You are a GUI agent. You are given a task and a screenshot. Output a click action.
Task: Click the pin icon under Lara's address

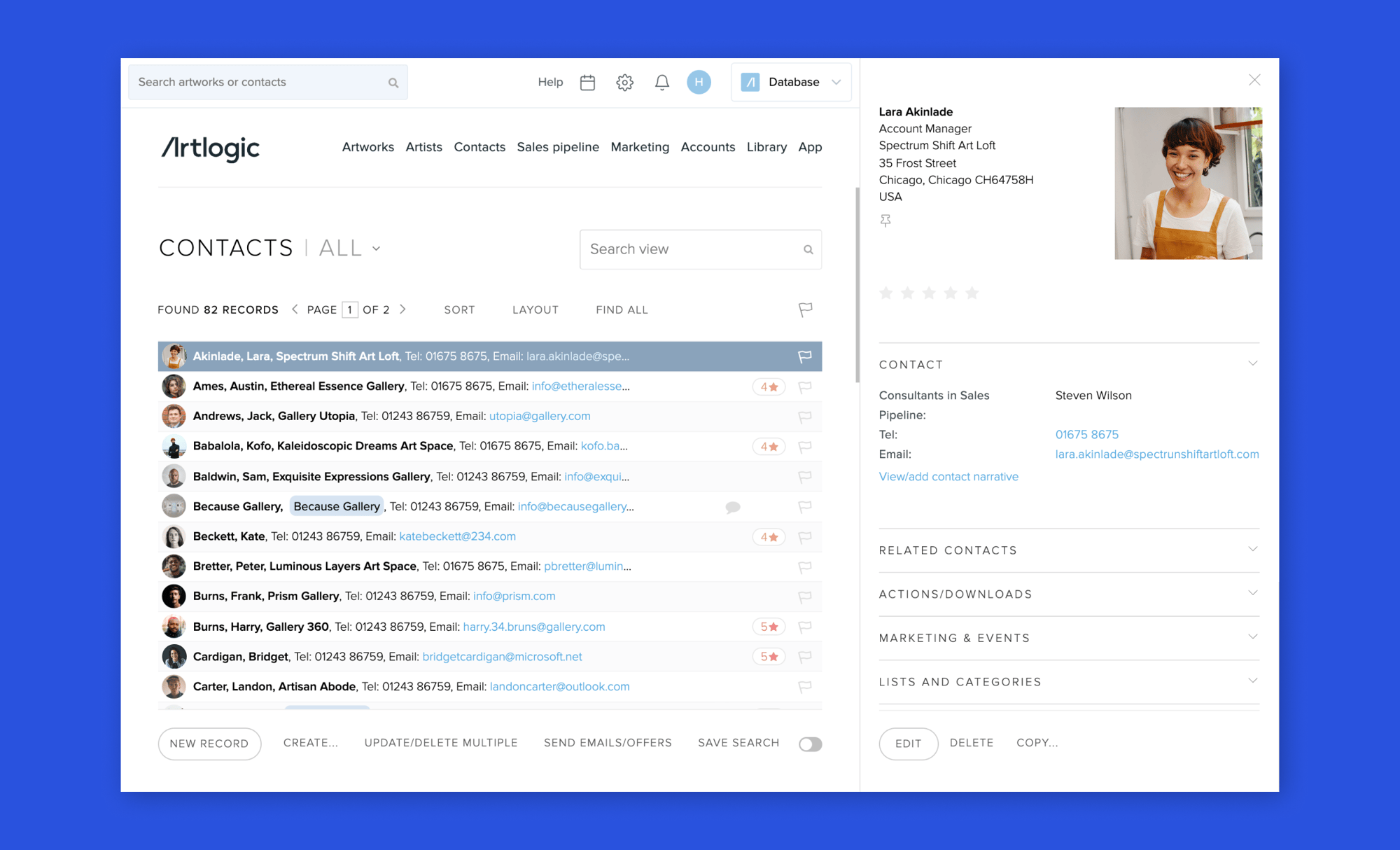click(885, 221)
